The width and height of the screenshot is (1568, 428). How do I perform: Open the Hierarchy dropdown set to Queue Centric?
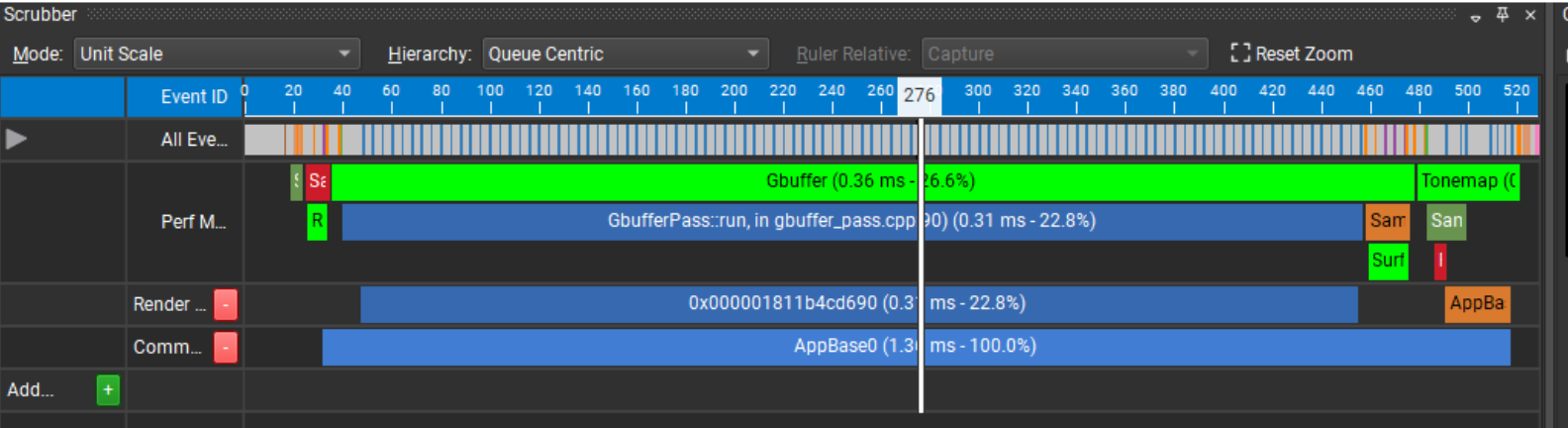click(625, 53)
